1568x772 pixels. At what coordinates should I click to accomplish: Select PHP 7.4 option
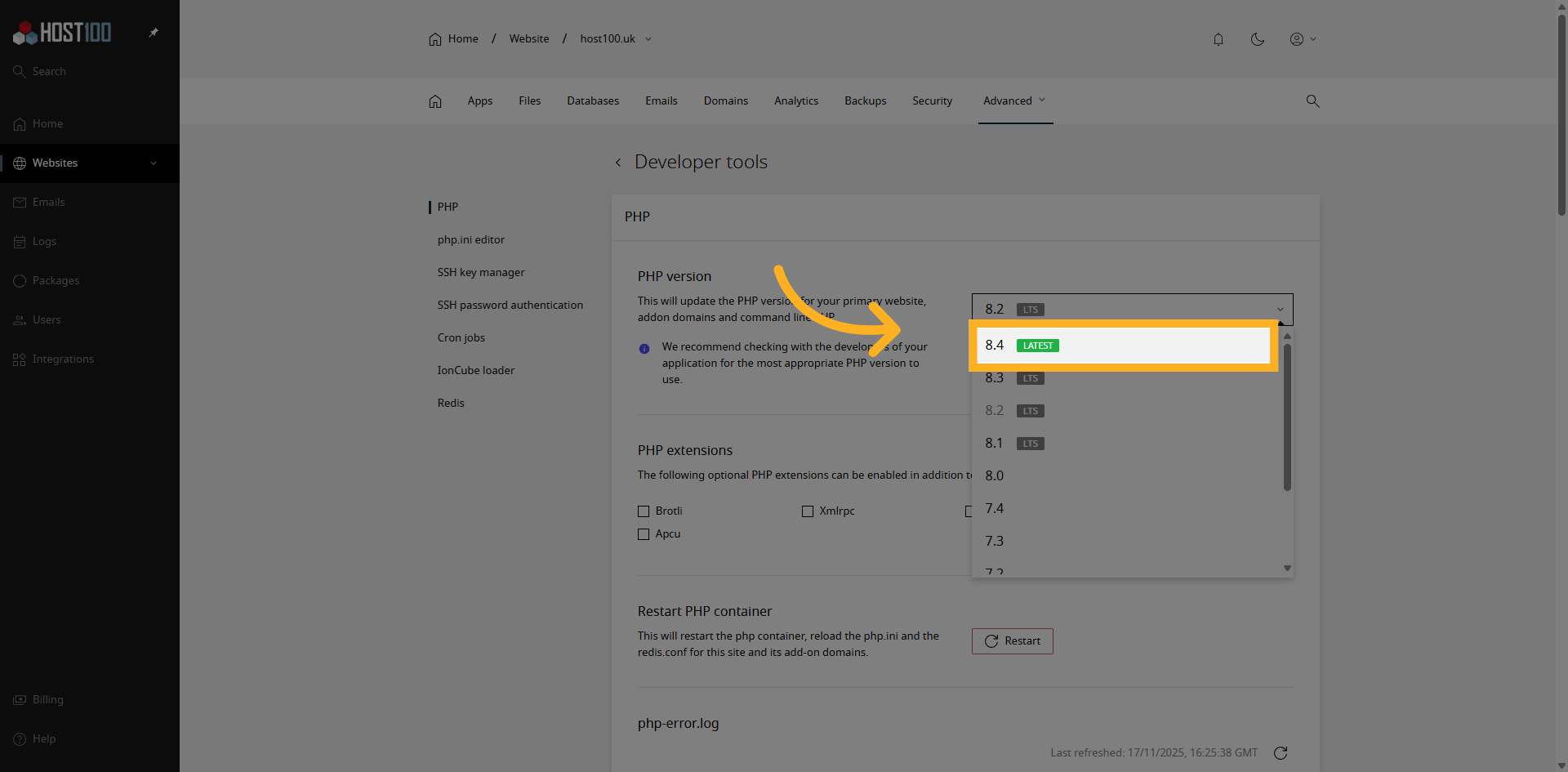click(x=1127, y=509)
